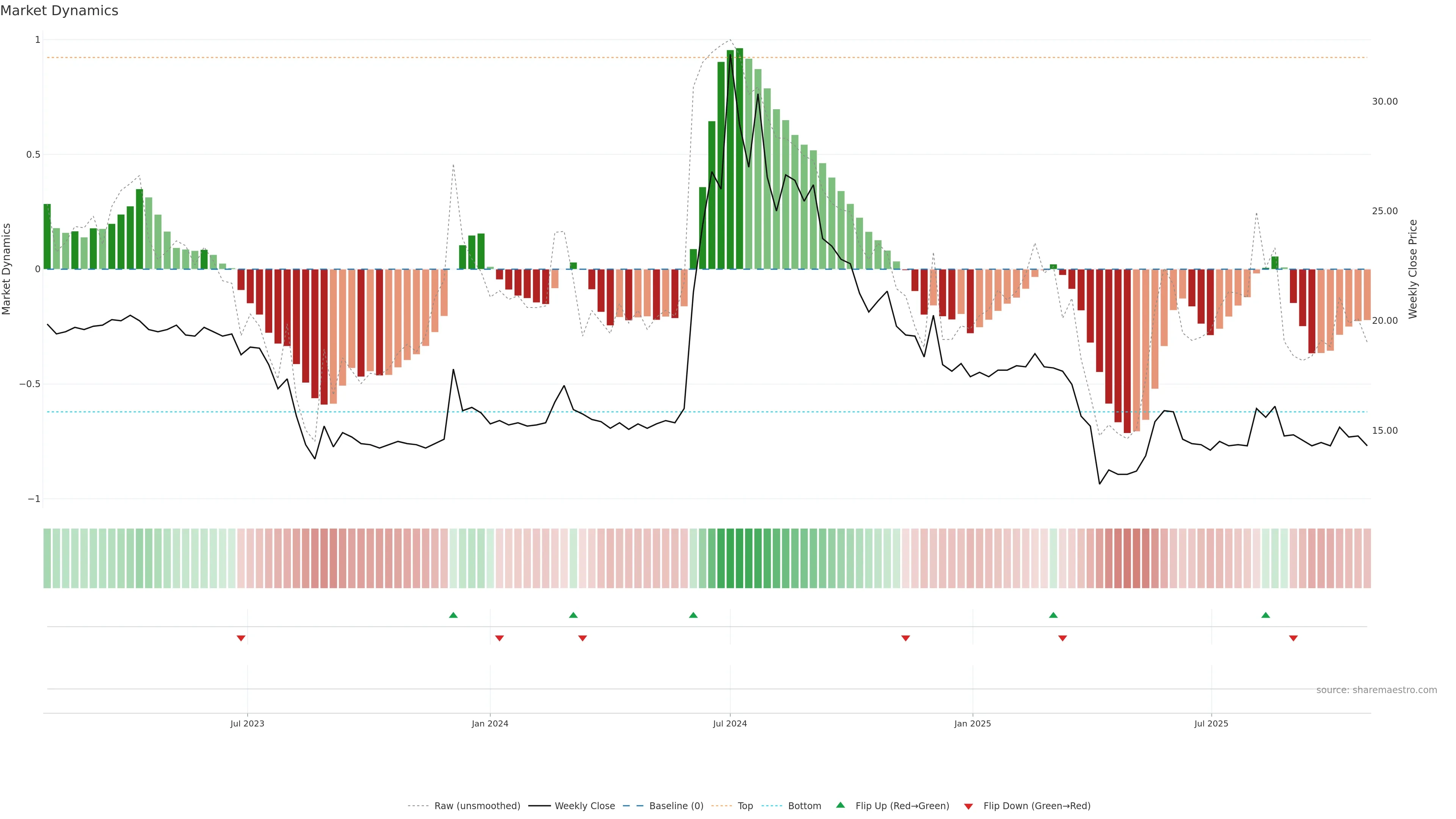Screen dimensions: 1456x819
Task: Click green flip-up marker just before Jan 2024
Action: click(x=453, y=615)
